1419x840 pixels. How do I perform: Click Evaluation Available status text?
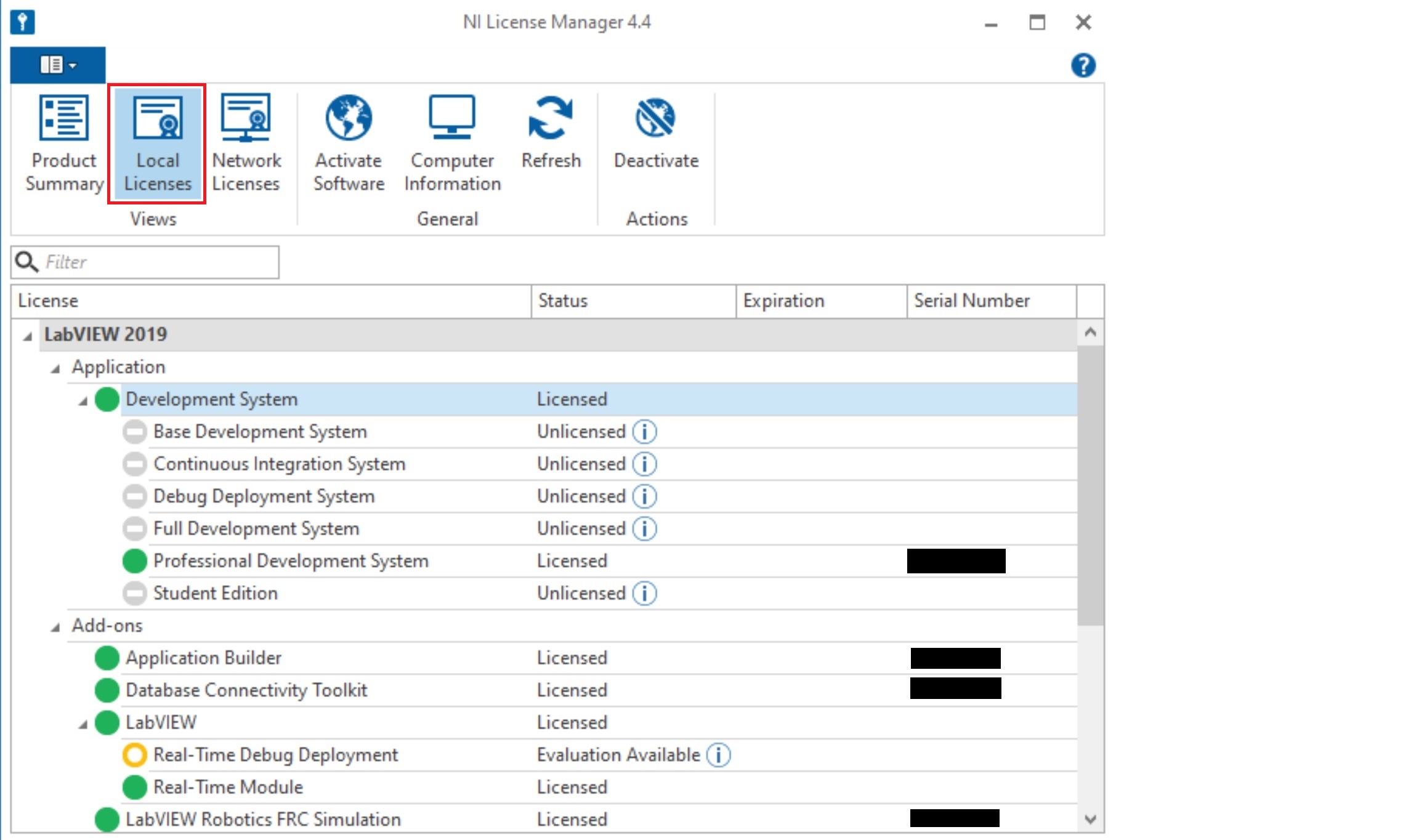(x=618, y=755)
